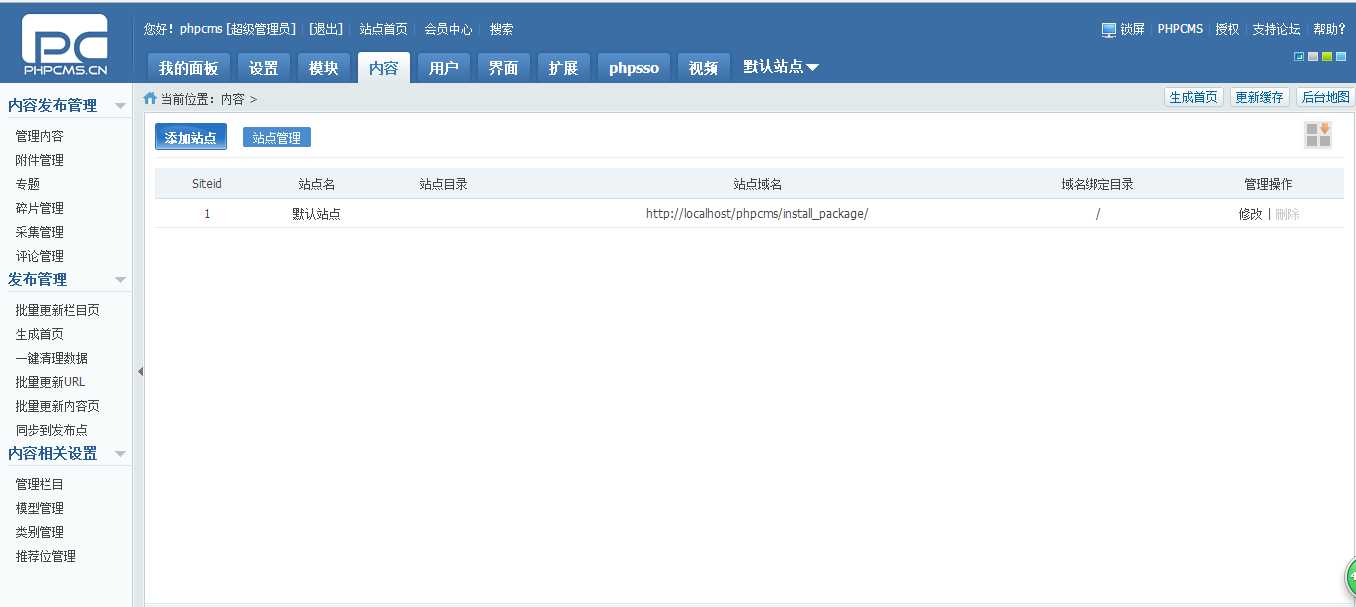Screen dimensions: 1356x607
Task: Open 推荐位管理 in sidebar
Action: tap(46, 557)
